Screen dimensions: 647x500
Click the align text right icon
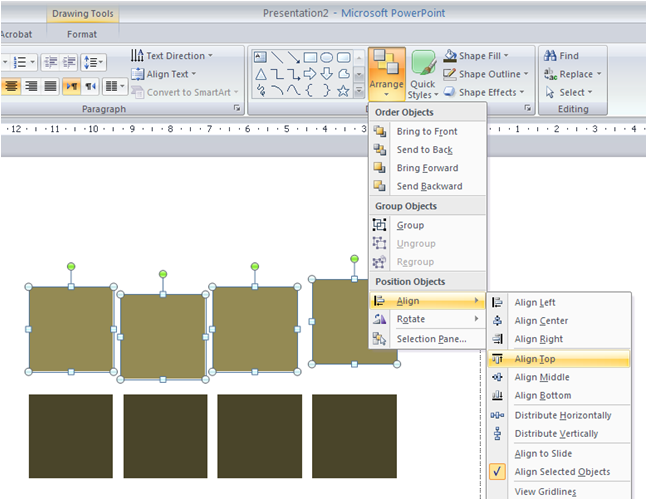31,86
